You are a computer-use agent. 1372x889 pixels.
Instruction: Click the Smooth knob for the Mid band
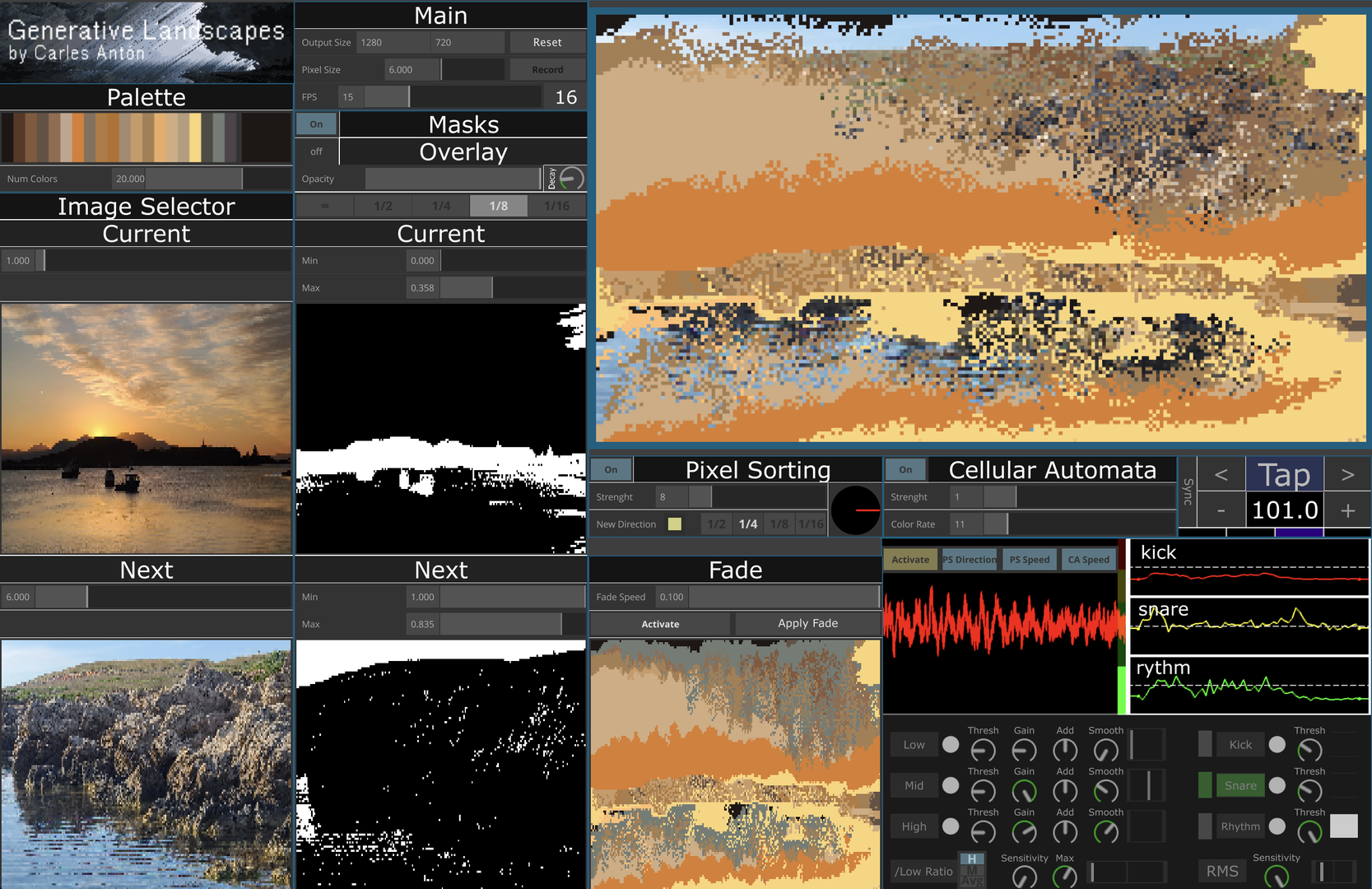coord(1105,791)
